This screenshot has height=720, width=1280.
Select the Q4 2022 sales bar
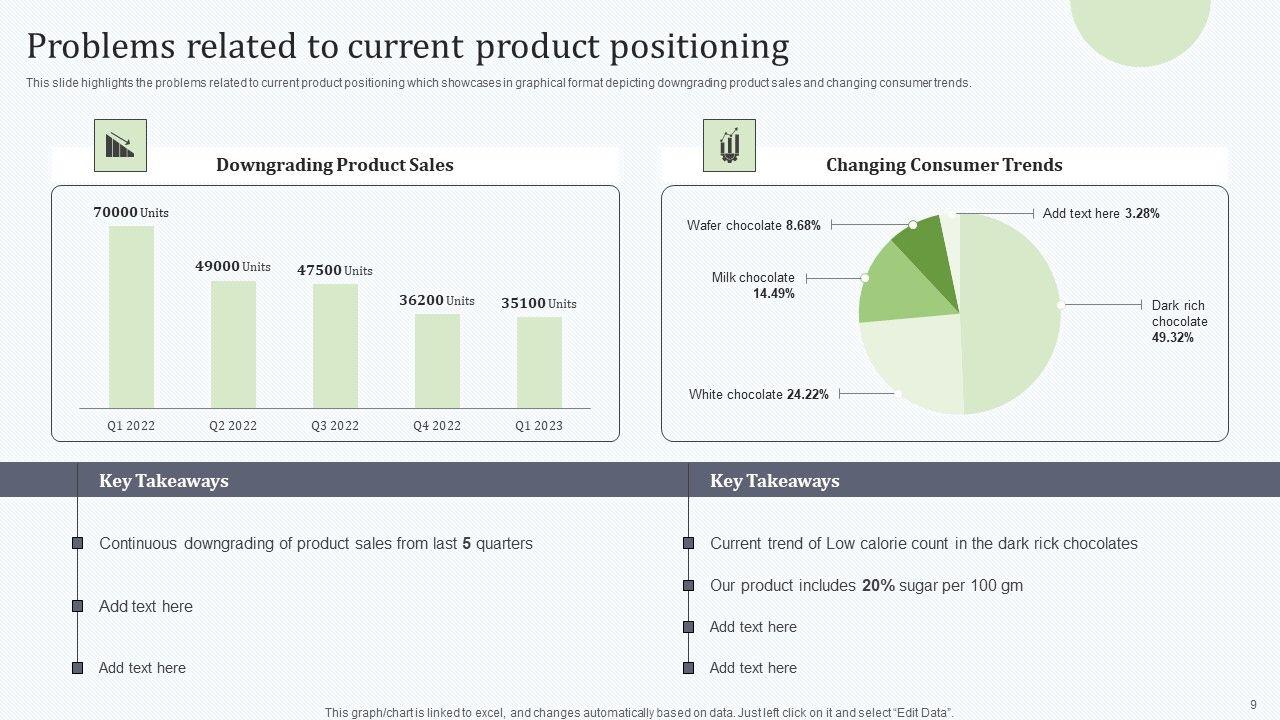[x=437, y=361]
